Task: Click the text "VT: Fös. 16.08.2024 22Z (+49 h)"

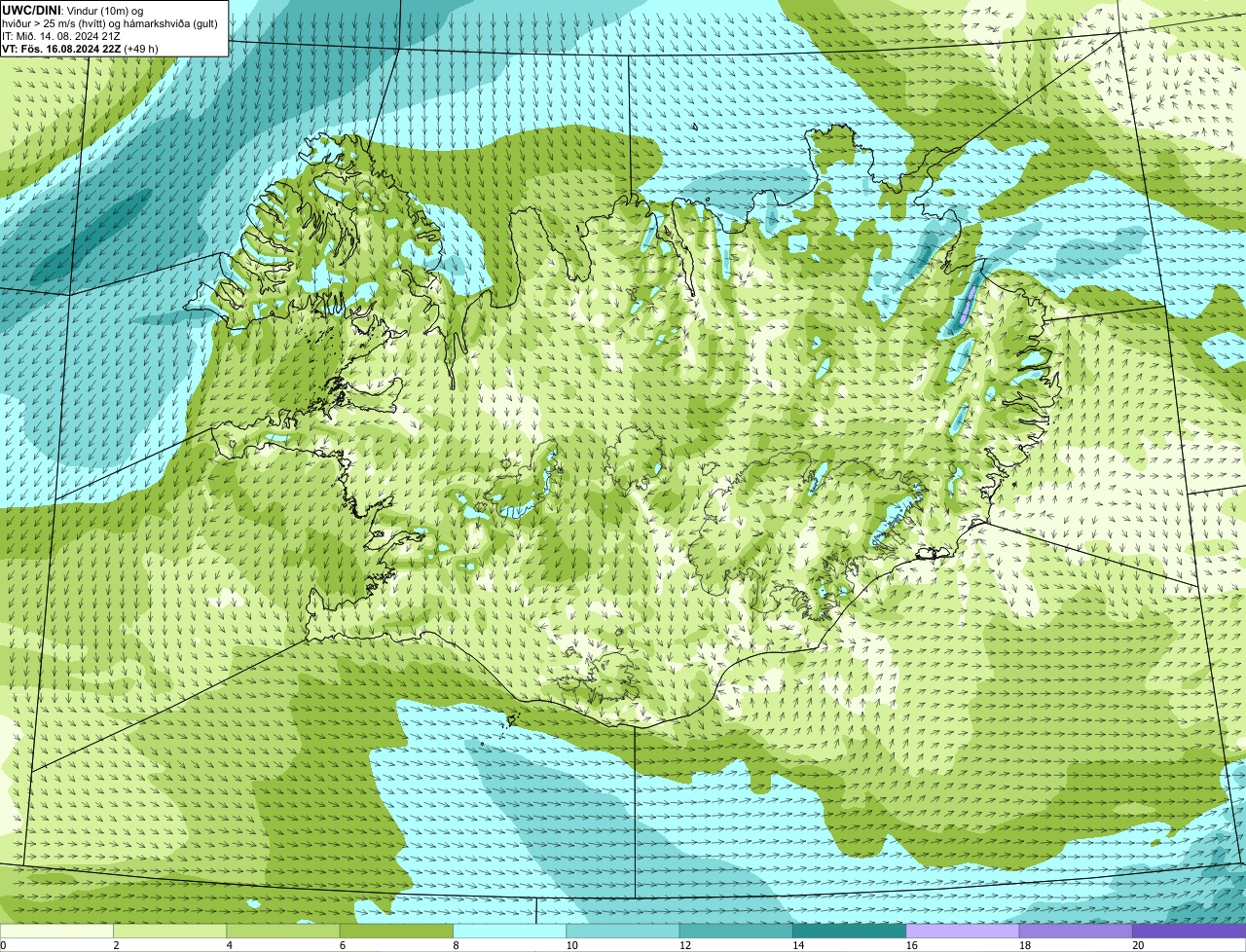Action: [x=80, y=49]
